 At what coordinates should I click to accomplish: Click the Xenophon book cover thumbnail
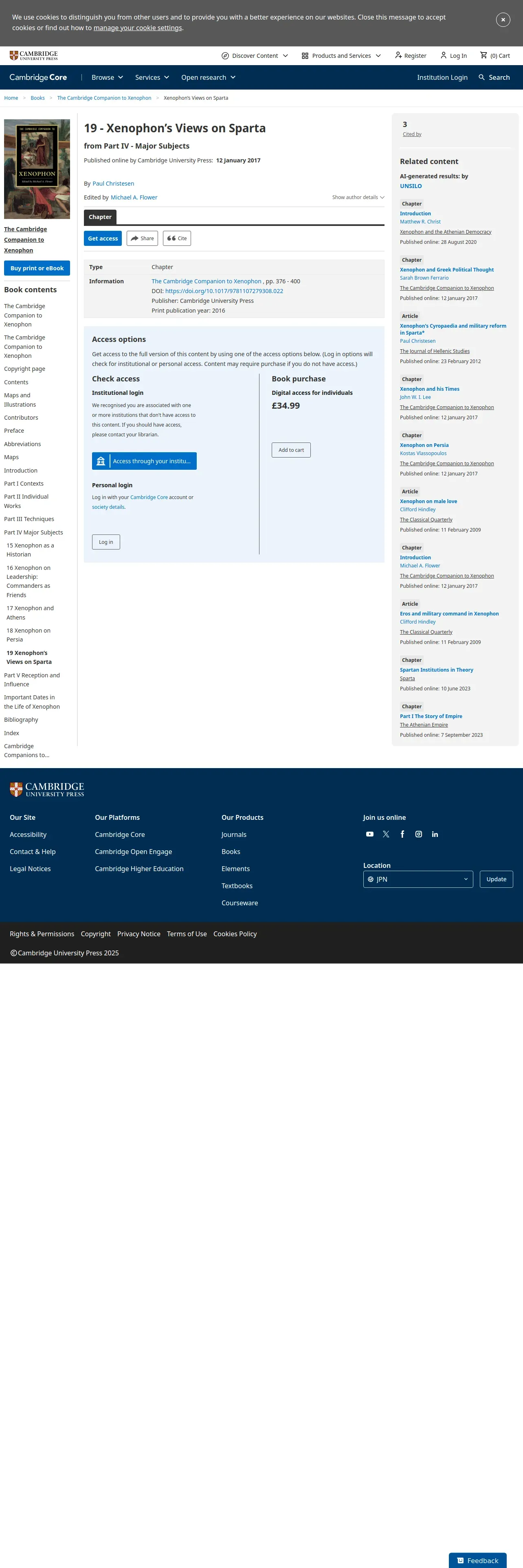(x=37, y=169)
